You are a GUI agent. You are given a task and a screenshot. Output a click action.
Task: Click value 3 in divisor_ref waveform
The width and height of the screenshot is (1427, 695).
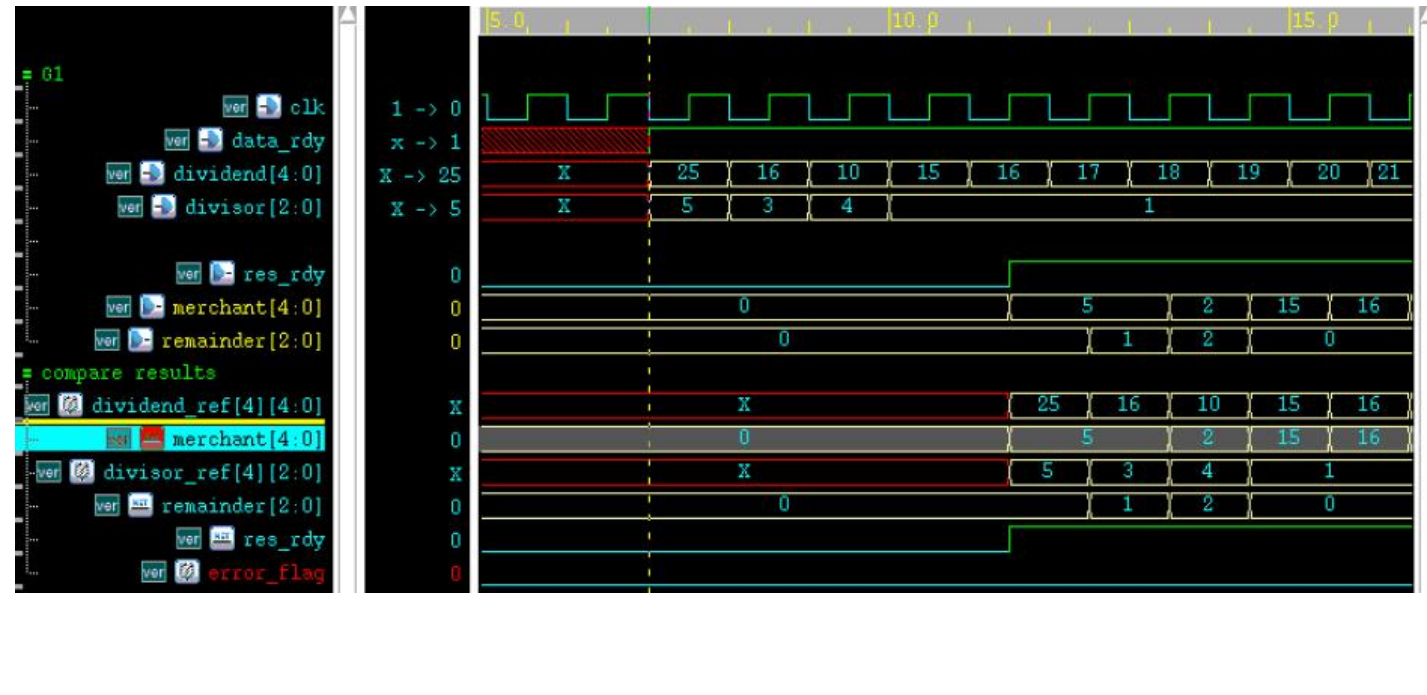coord(1127,470)
